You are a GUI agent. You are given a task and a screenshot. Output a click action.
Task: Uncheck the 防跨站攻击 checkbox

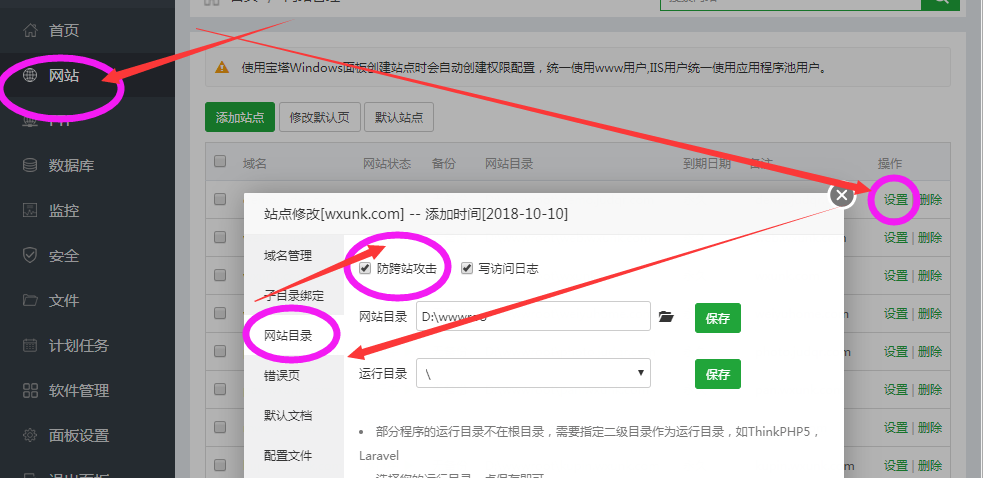pyautogui.click(x=365, y=269)
